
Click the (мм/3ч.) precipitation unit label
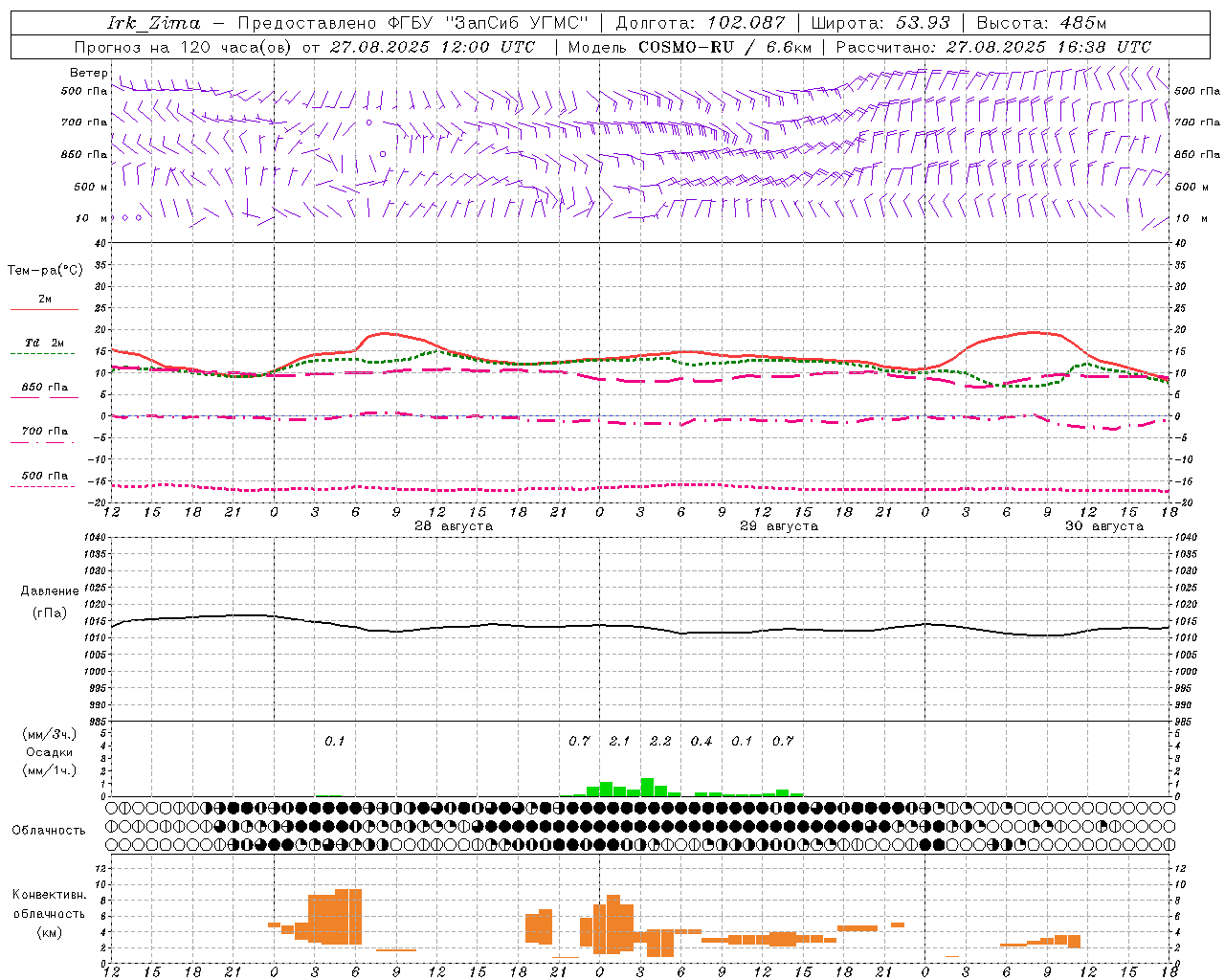50,734
